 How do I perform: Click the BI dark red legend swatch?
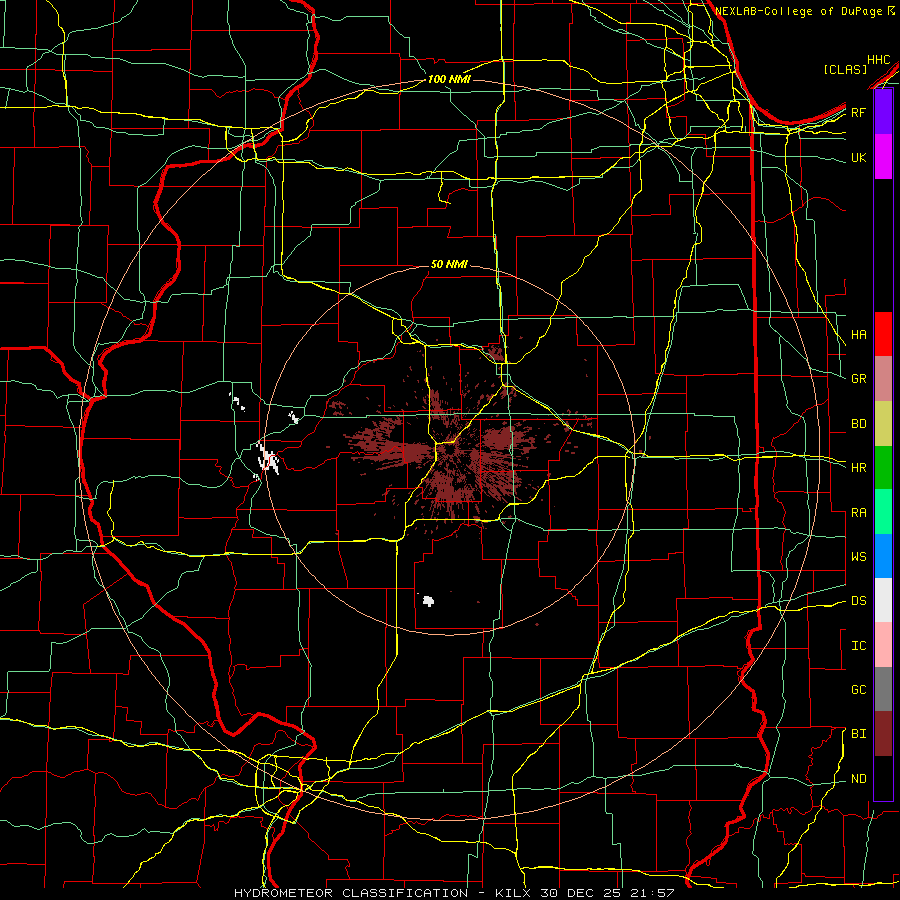[x=883, y=734]
